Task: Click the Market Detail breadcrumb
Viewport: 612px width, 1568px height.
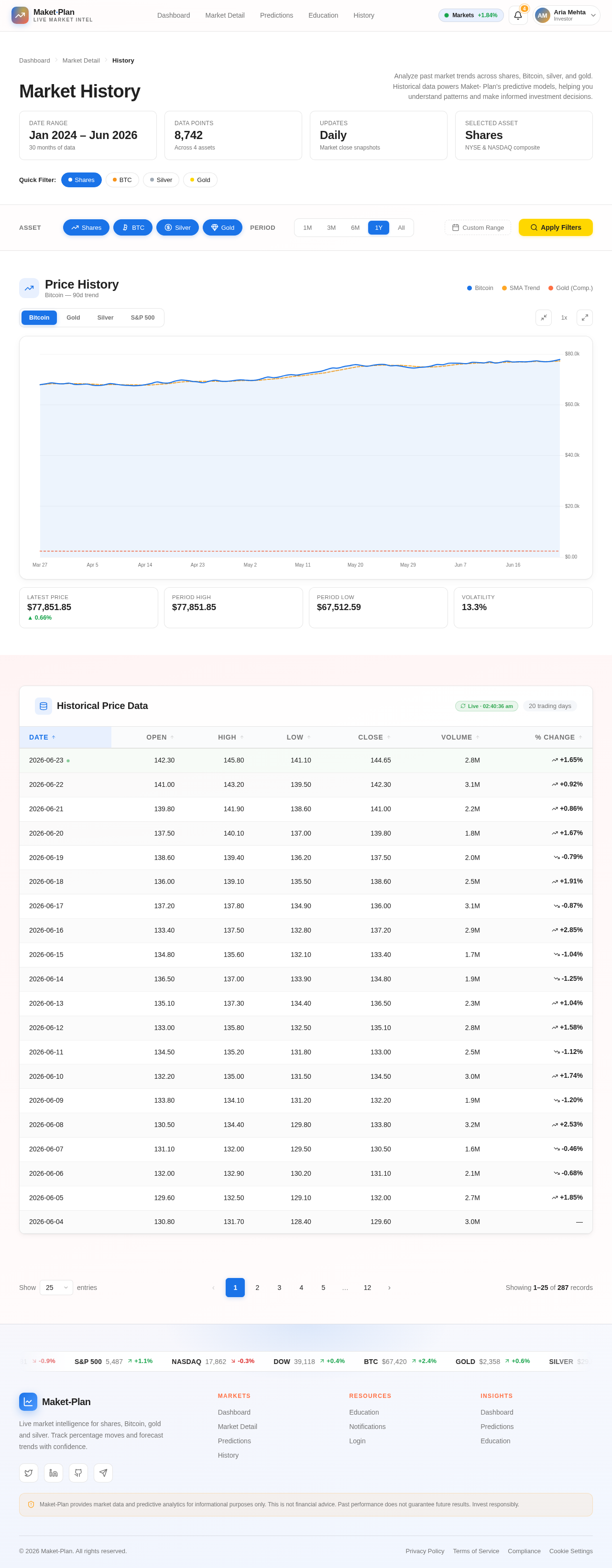Action: pyautogui.click(x=81, y=60)
